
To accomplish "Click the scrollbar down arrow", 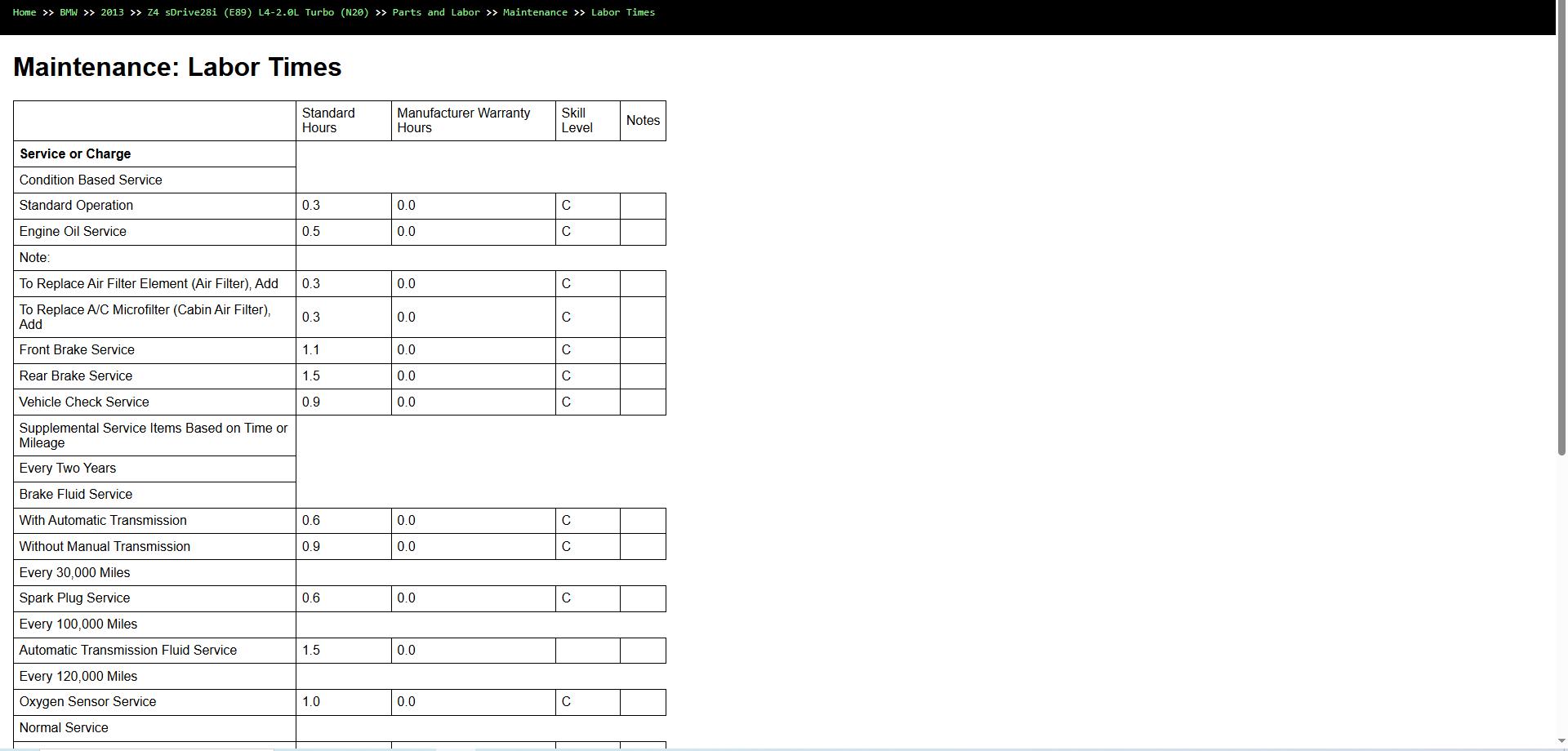I will pyautogui.click(x=1561, y=740).
